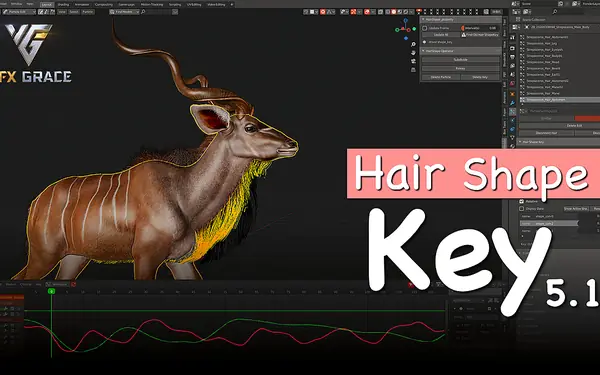The height and width of the screenshot is (375, 600).
Task: Click the Rekey button
Action: [x=461, y=68]
